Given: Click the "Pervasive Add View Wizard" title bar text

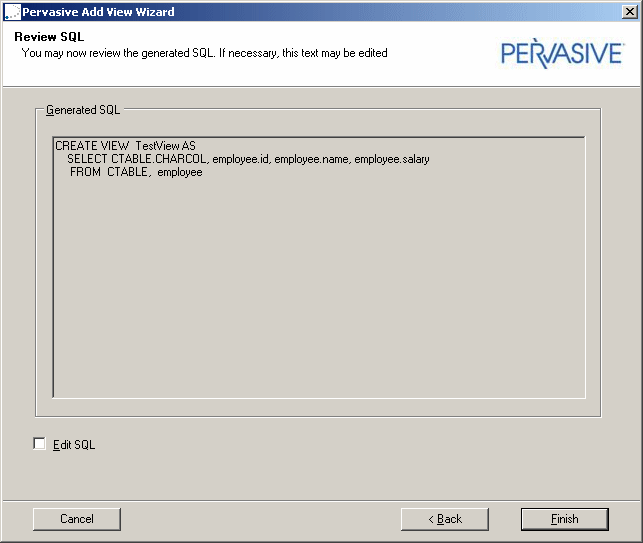Looking at the screenshot, I should (98, 12).
